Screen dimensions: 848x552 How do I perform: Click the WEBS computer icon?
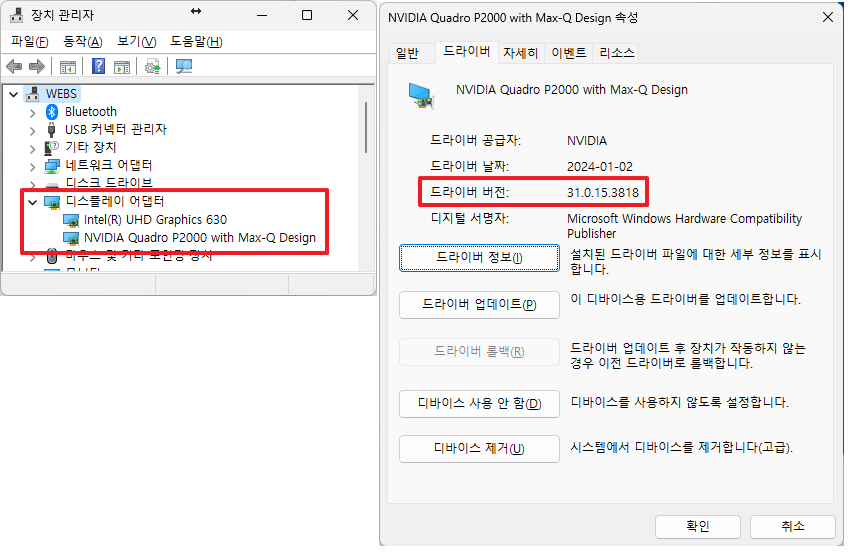(32, 94)
